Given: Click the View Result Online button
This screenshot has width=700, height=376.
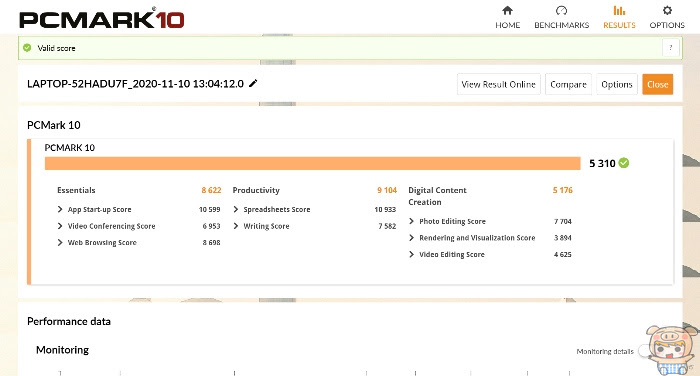Looking at the screenshot, I should (499, 84).
